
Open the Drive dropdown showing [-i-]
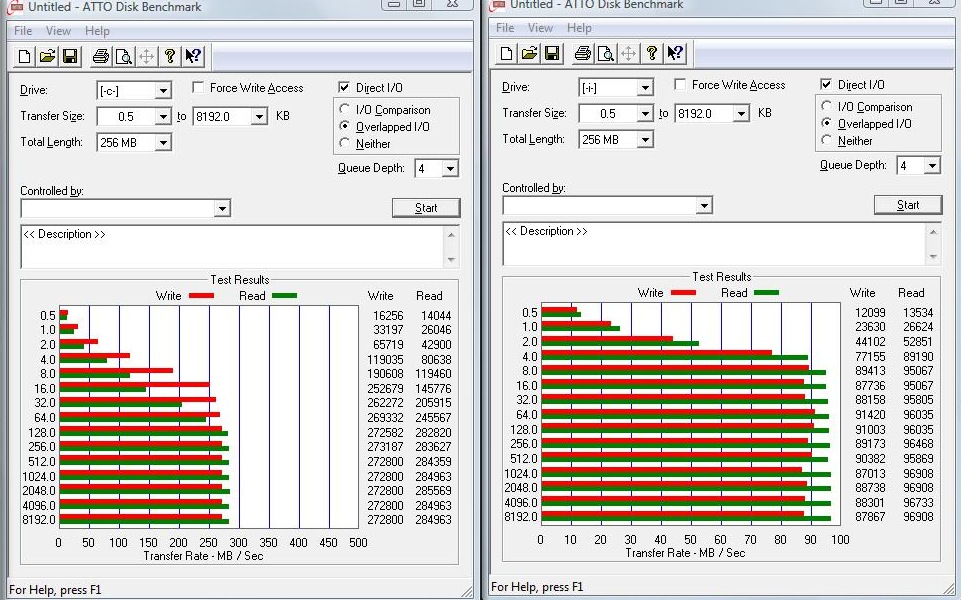(644, 88)
